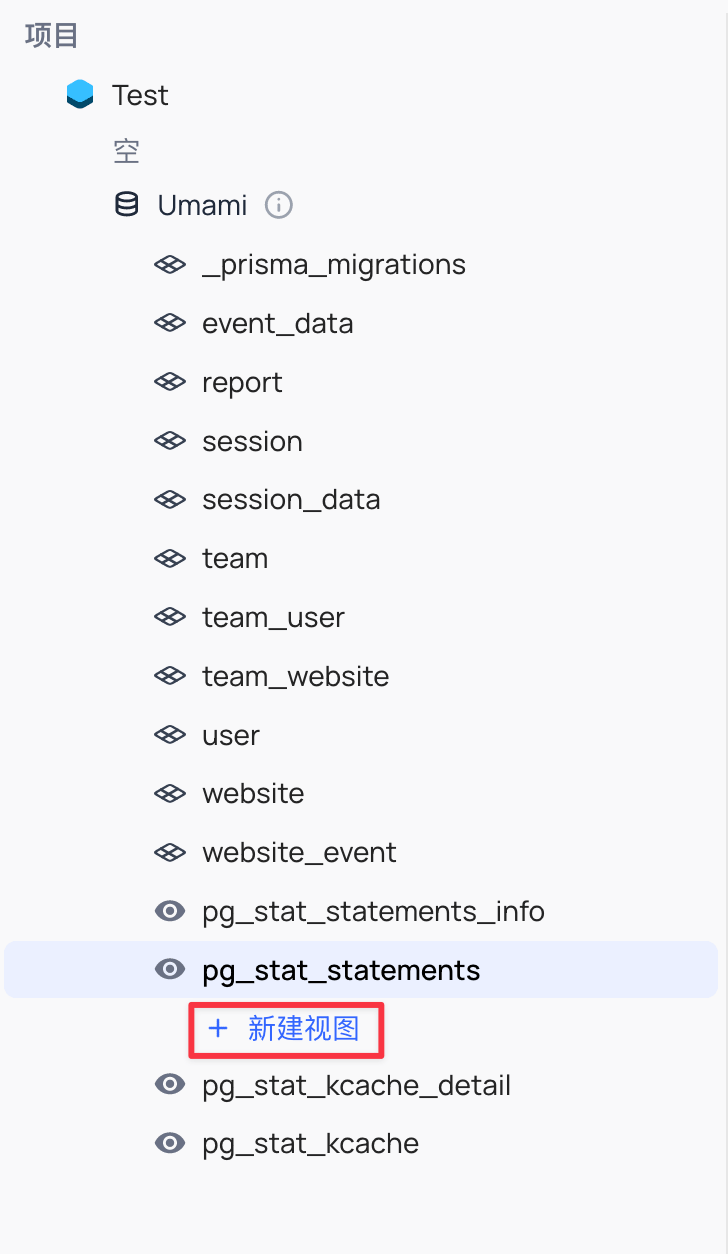Click the 新建视图 new view button
The height and width of the screenshot is (1254, 728).
coord(286,1028)
